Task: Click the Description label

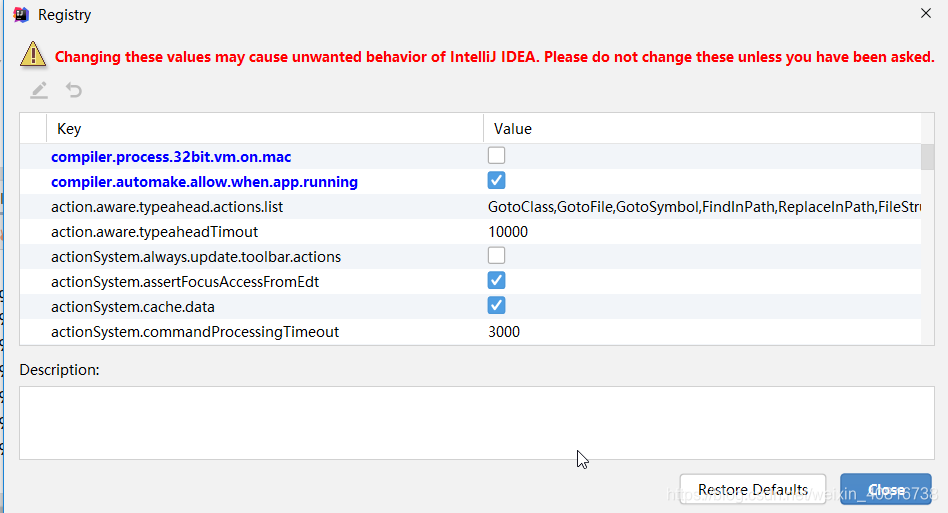Action: tap(59, 370)
